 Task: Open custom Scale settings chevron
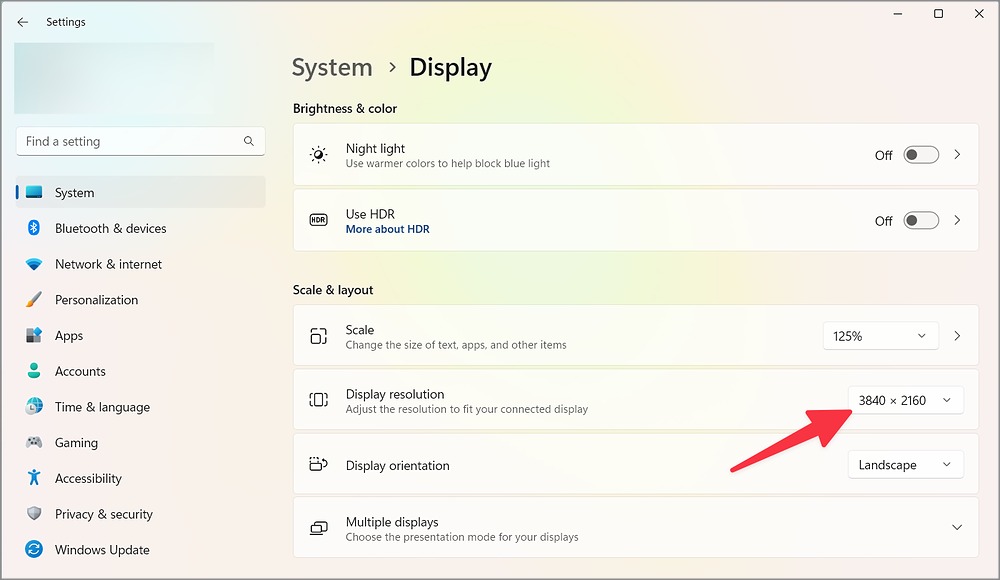click(x=957, y=336)
